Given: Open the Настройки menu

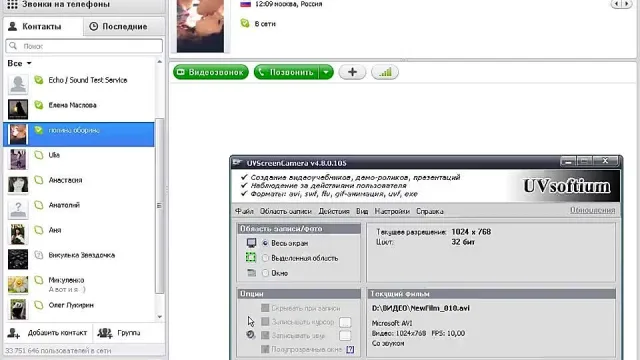Looking at the screenshot, I should coord(392,211).
